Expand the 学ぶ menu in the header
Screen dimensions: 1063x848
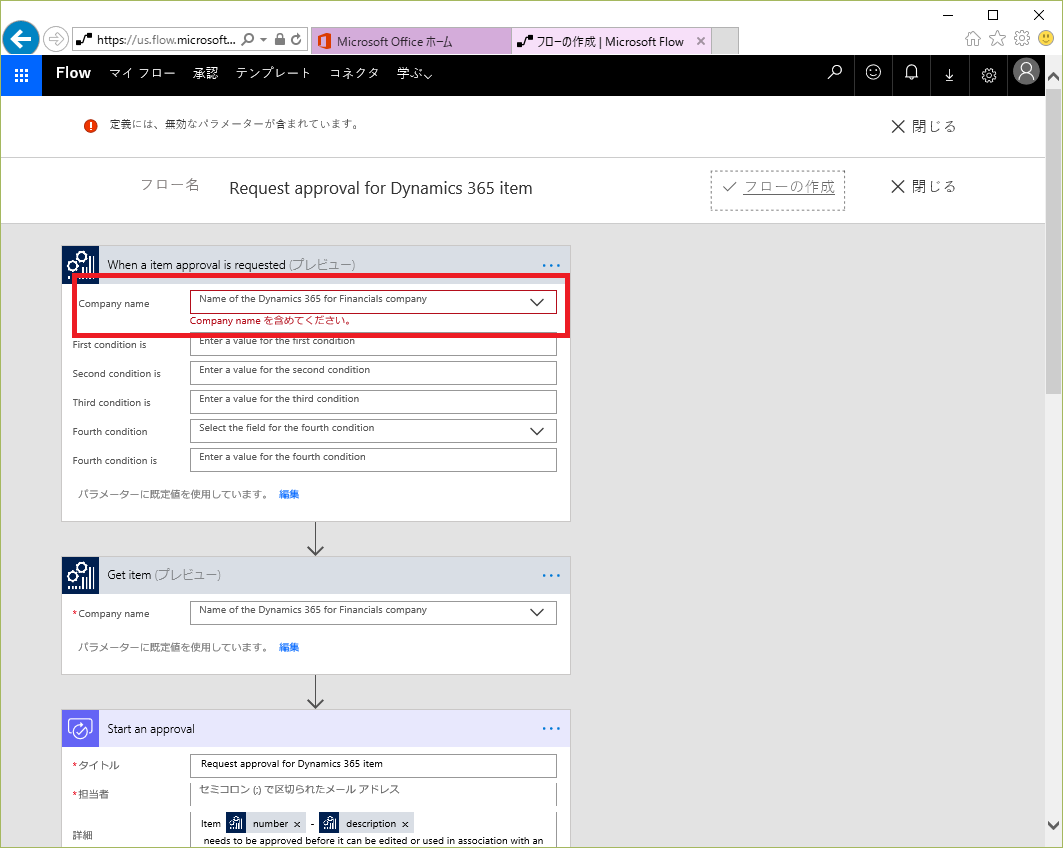tap(414, 73)
